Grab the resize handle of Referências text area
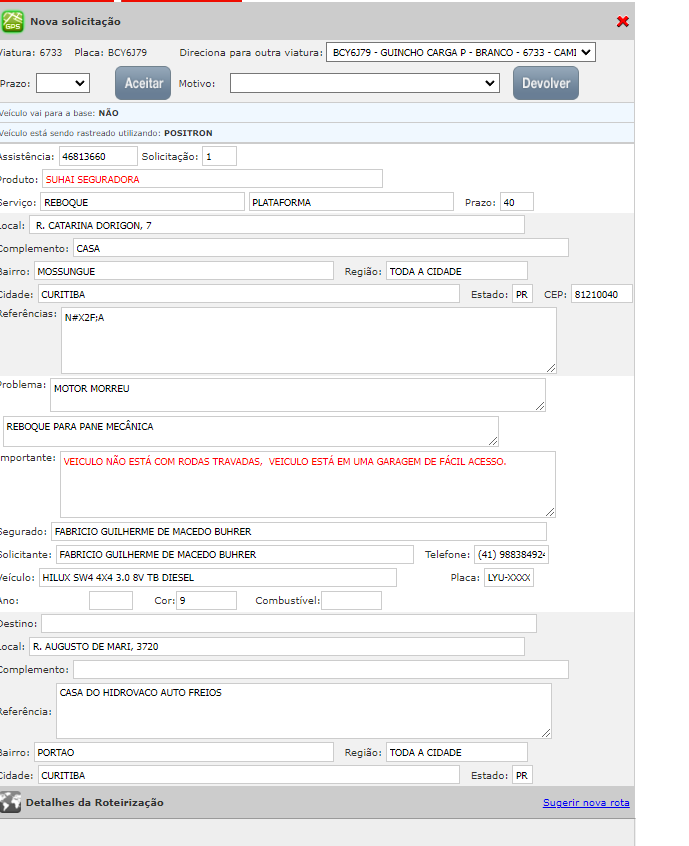Image resolution: width=689 pixels, height=846 pixels. coord(551,368)
